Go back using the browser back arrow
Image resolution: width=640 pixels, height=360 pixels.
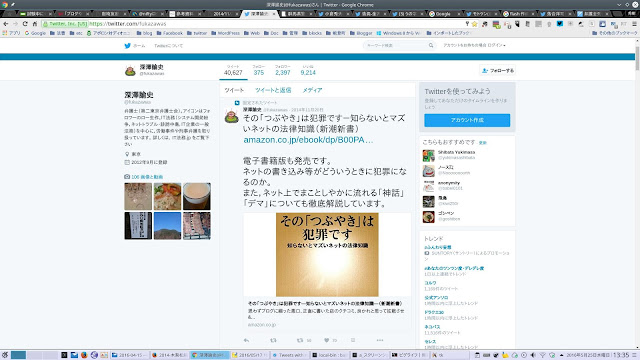(x=6, y=24)
